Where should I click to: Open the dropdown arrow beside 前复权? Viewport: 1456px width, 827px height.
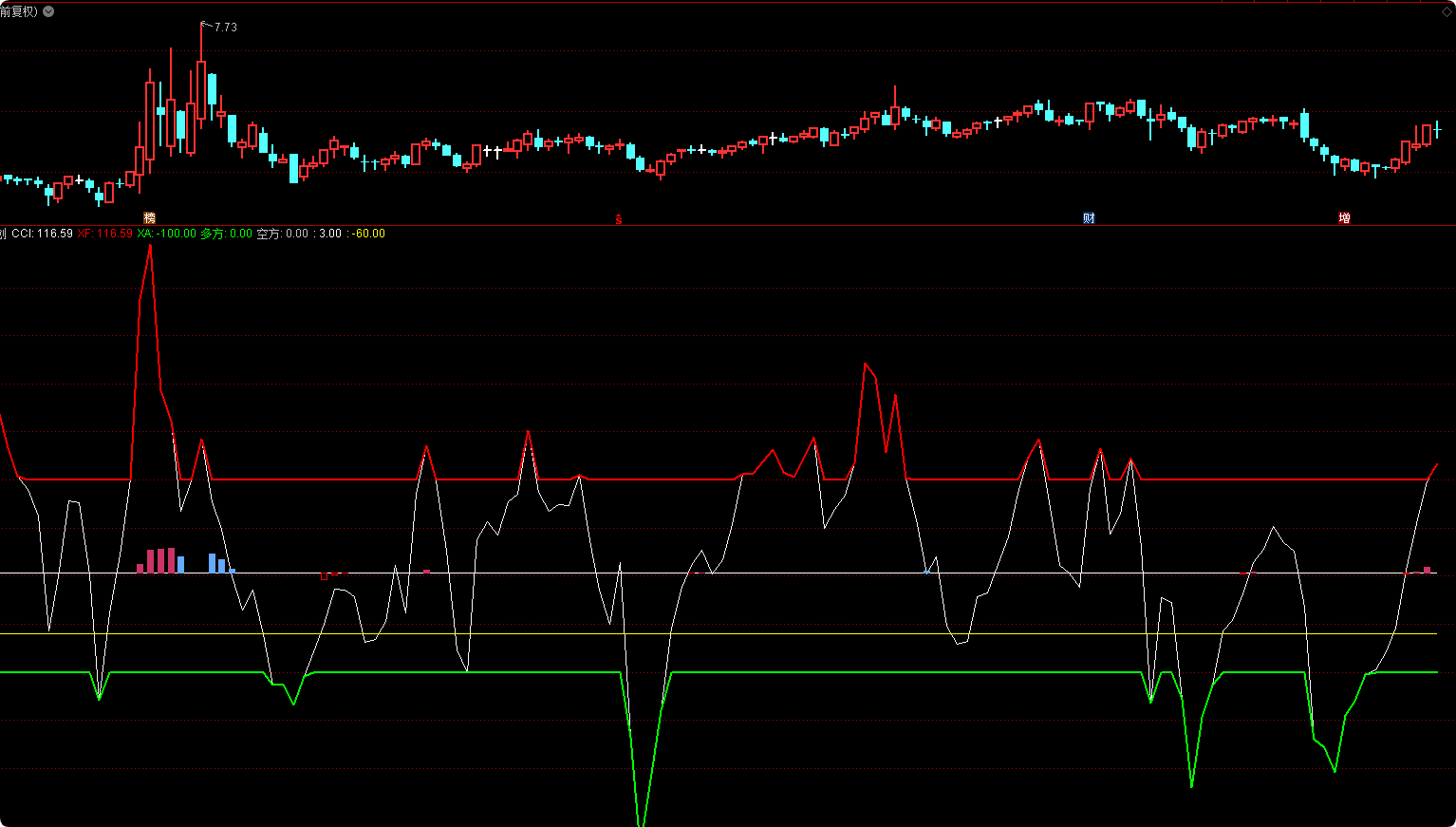point(48,11)
